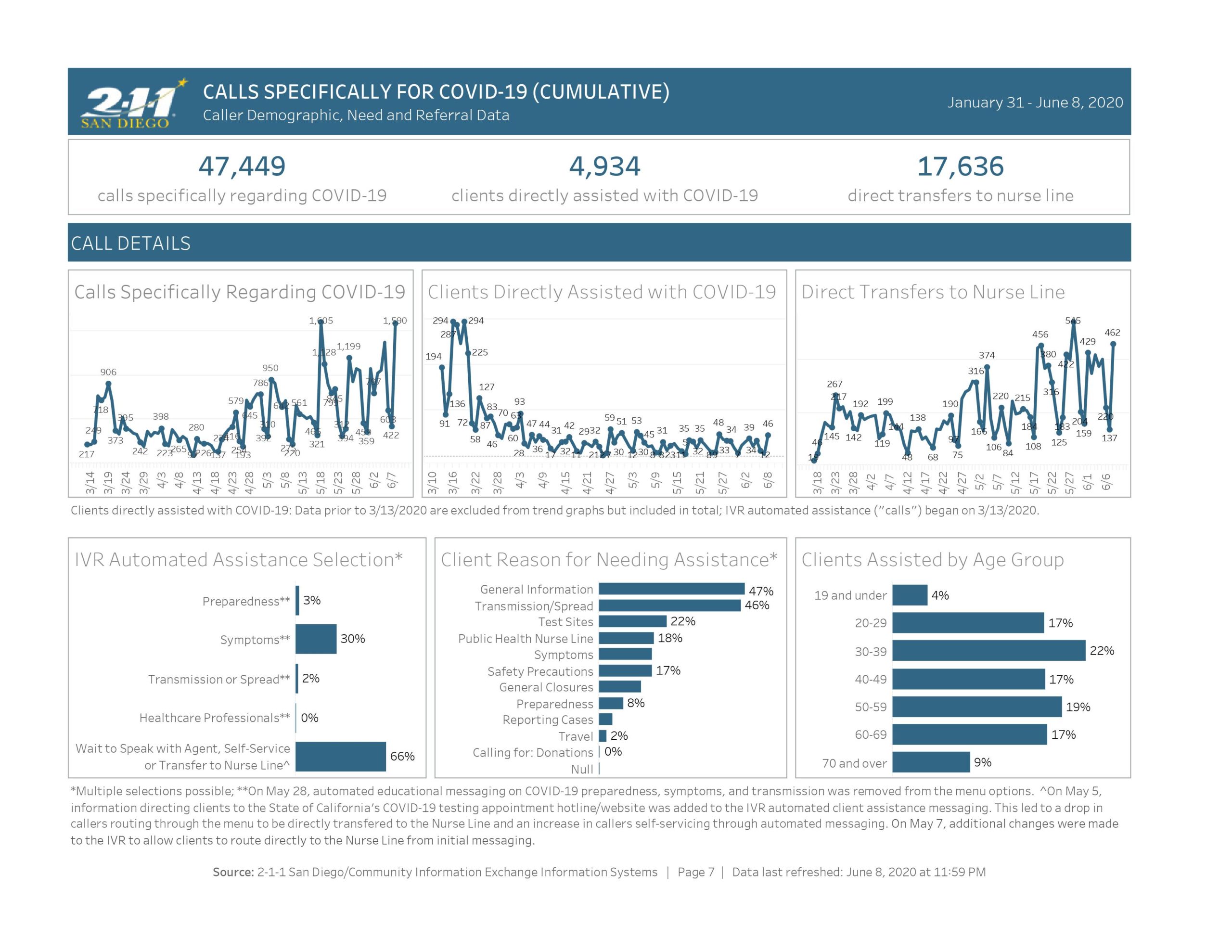Select the Transmission/Spread 46% bar

coord(669,605)
